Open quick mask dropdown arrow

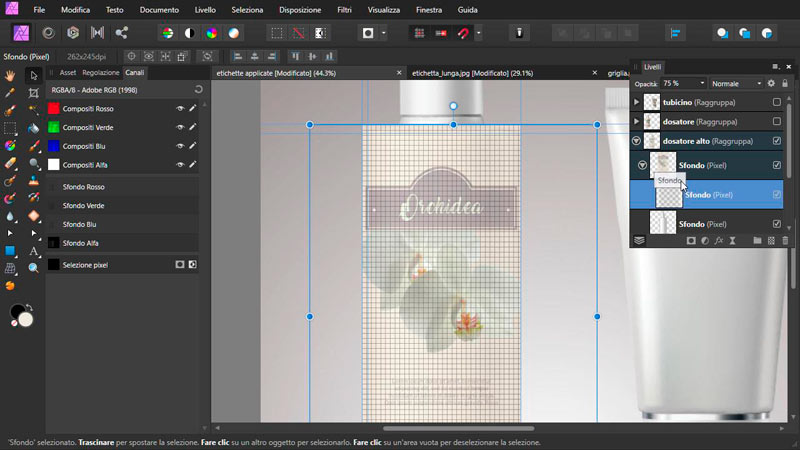coord(384,33)
